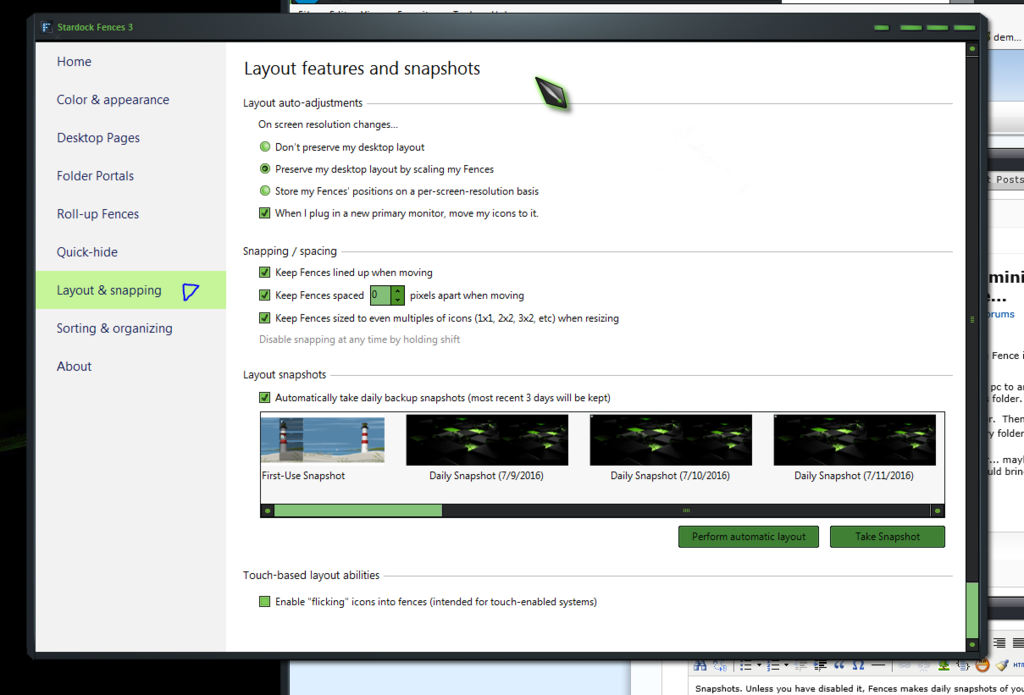
Task: Select "Don't preserve my desktop layout" option
Action: [264, 147]
